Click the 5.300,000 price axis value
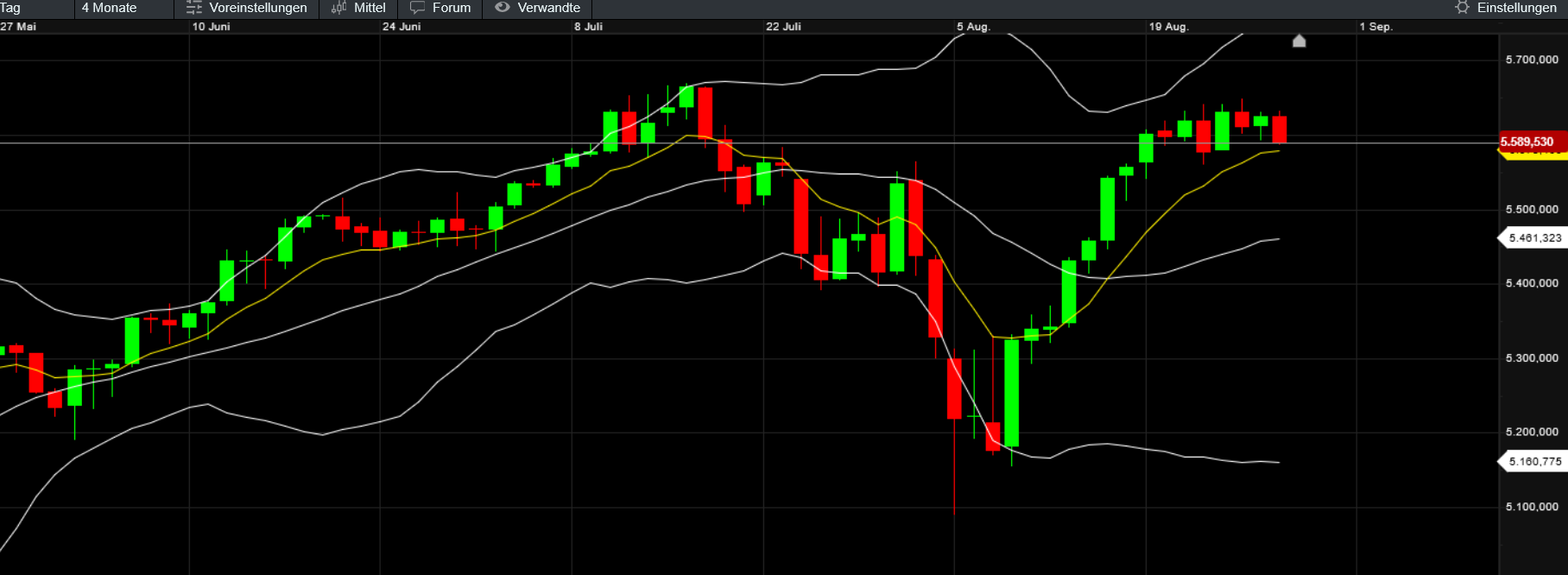 point(1532,357)
